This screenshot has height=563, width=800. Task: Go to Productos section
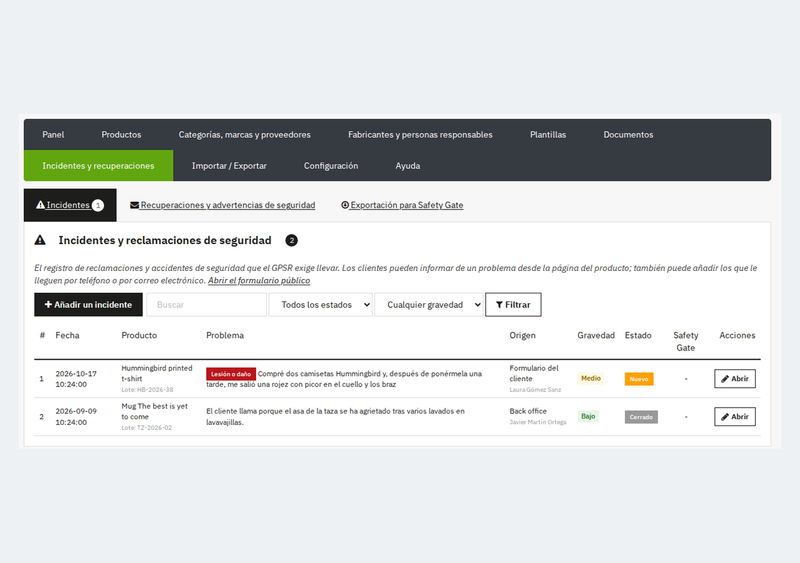pyautogui.click(x=121, y=135)
